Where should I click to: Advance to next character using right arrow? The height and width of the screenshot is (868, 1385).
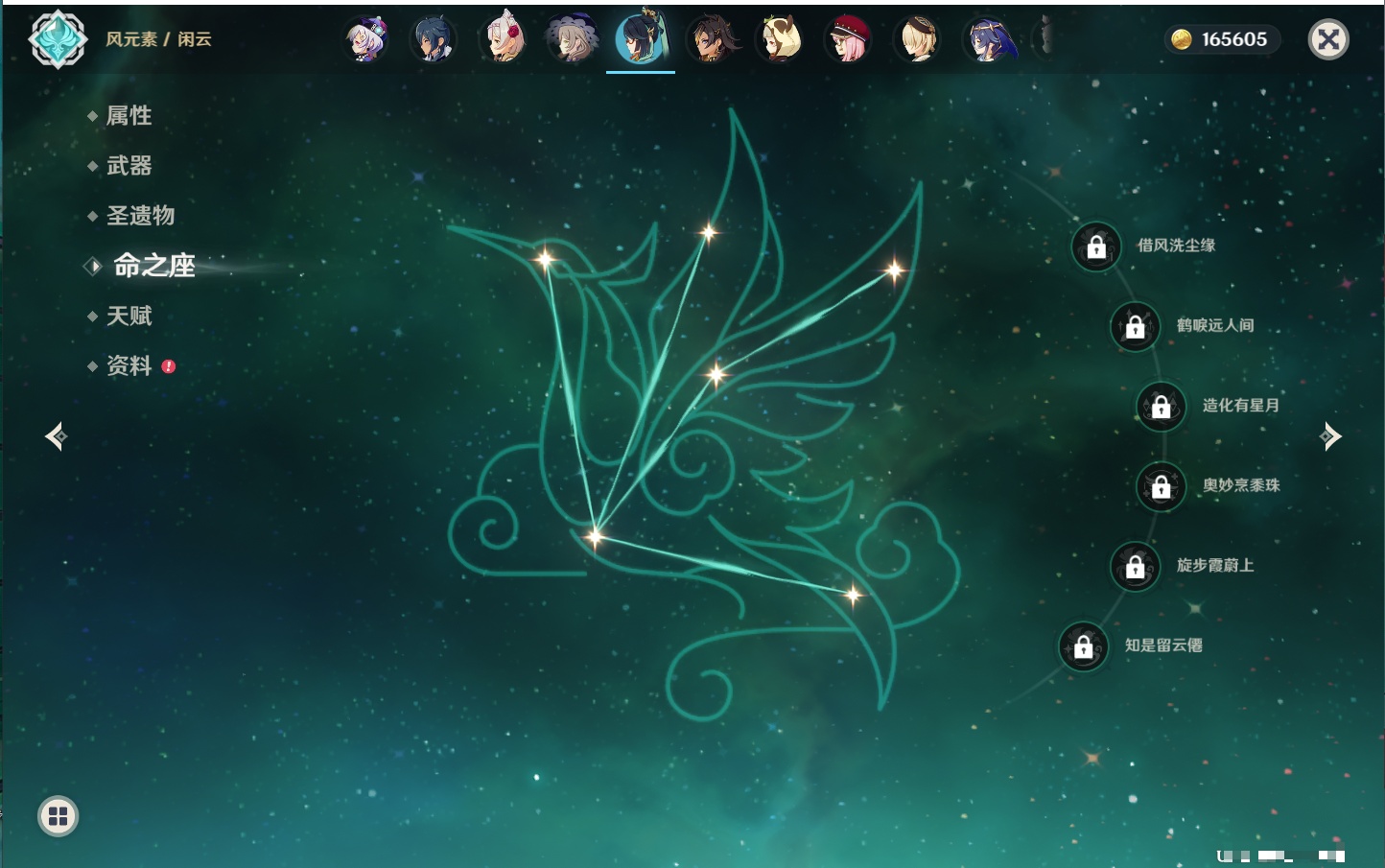click(1330, 436)
